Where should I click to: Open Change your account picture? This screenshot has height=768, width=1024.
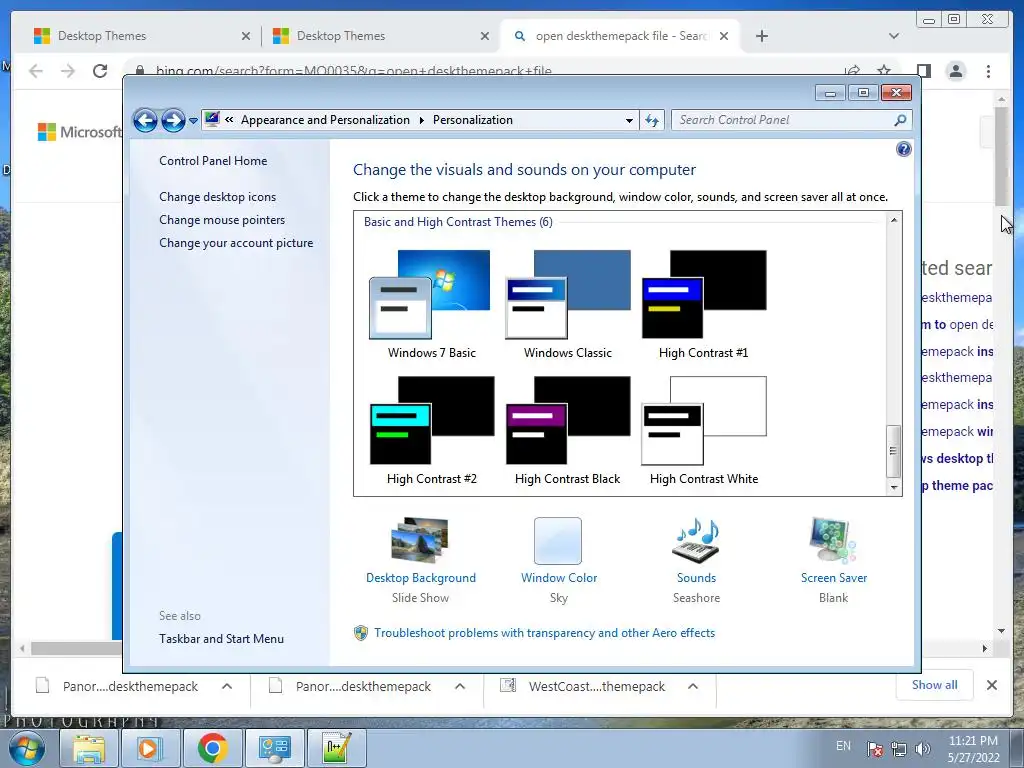(x=236, y=242)
